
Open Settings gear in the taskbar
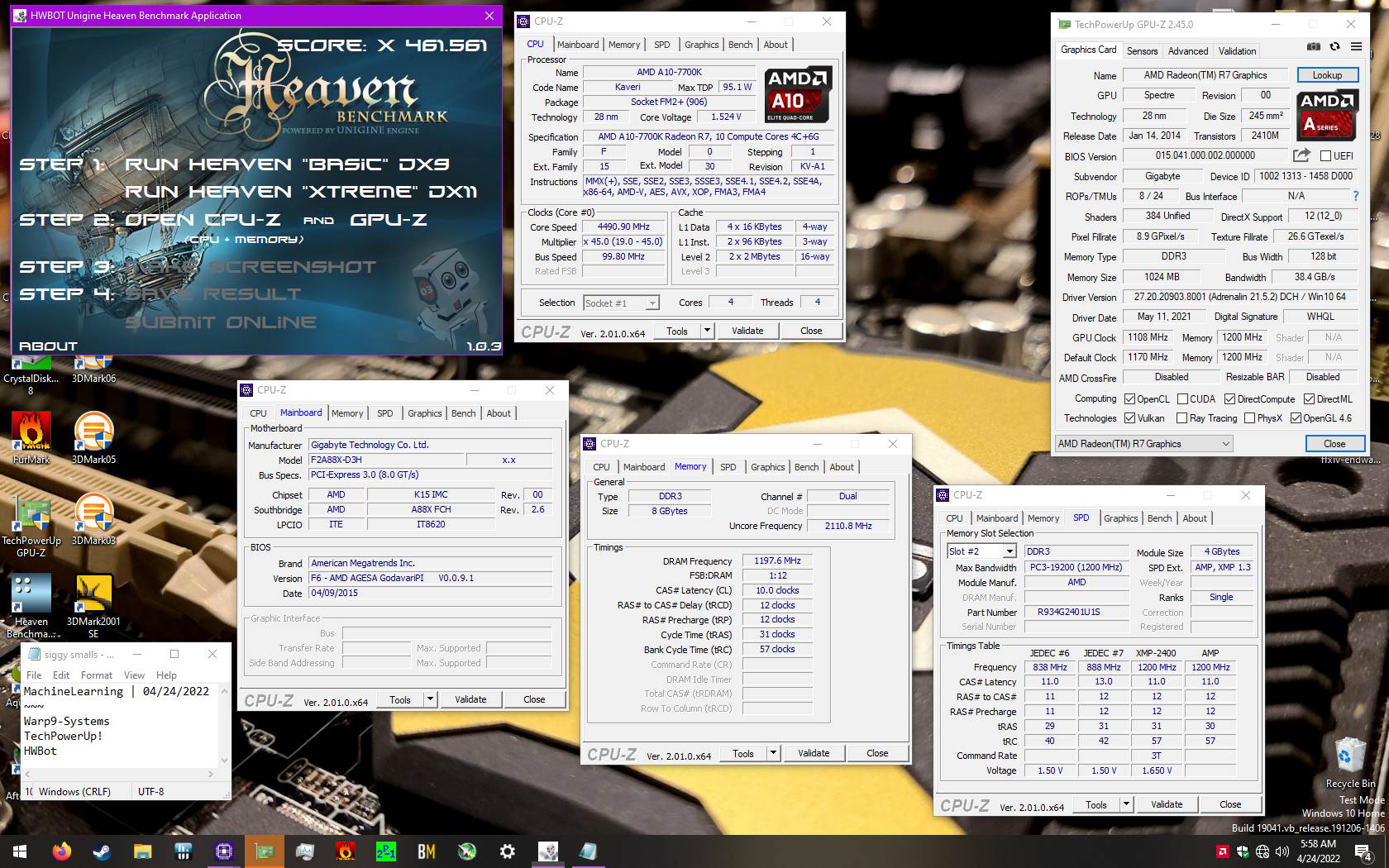tap(507, 851)
